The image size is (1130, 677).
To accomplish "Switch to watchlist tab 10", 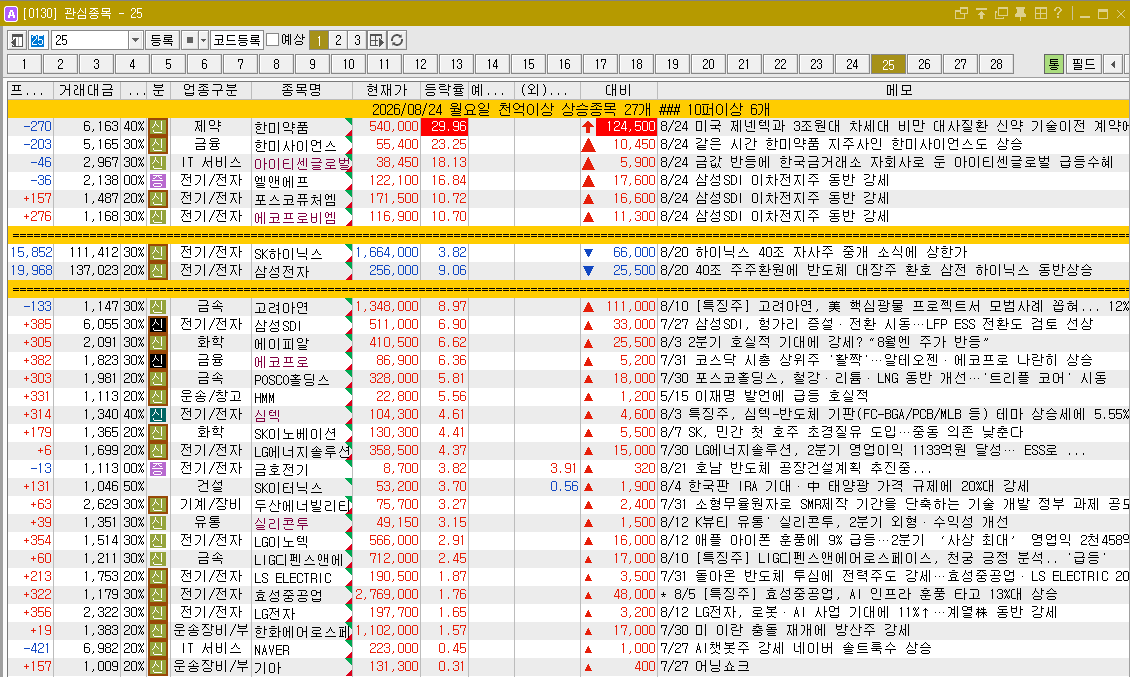I will (x=349, y=64).
